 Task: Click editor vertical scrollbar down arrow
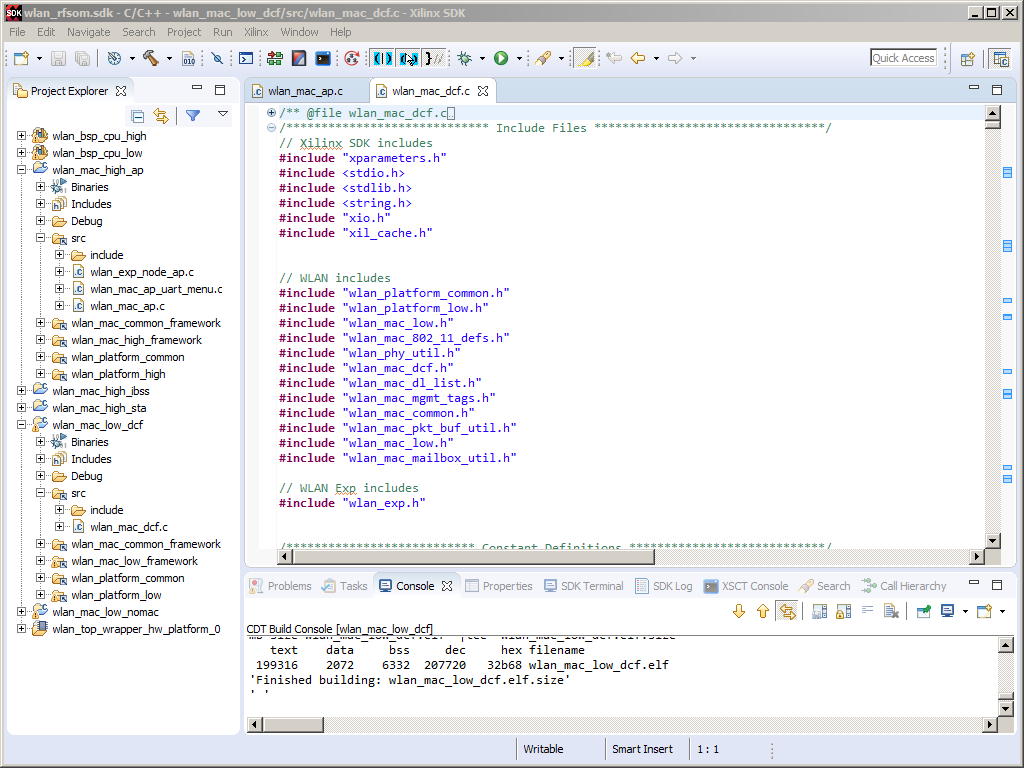(993, 541)
